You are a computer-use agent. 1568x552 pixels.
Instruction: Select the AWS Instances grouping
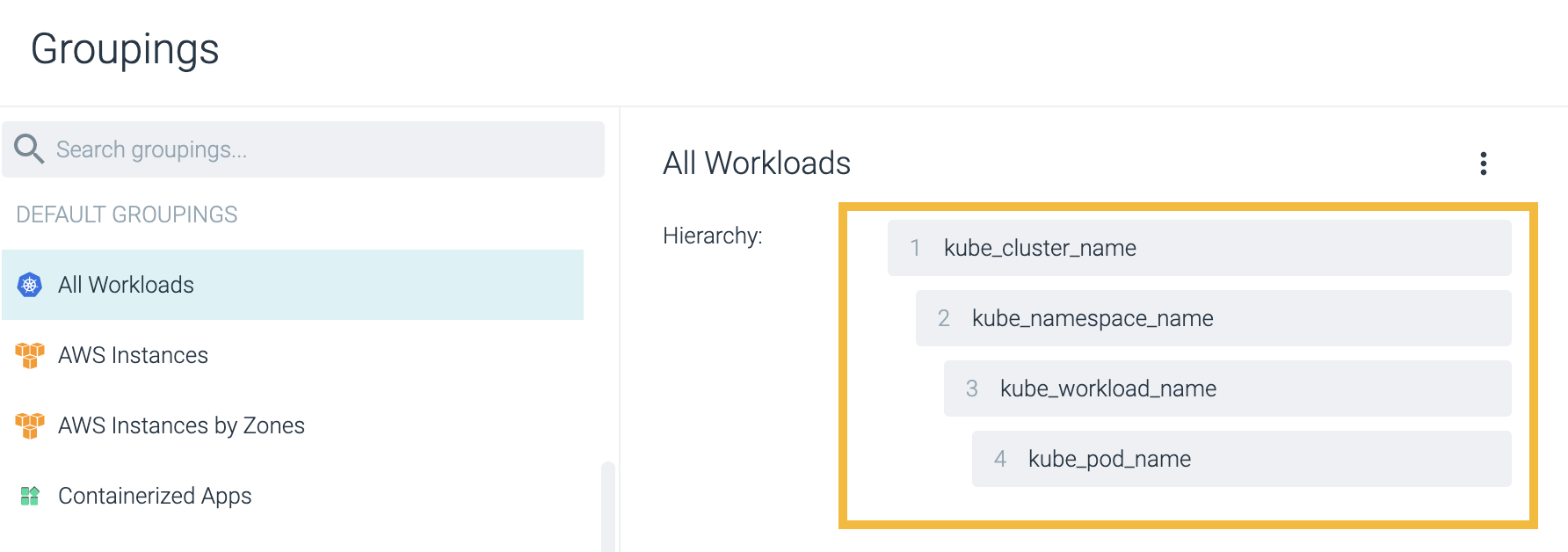pyautogui.click(x=293, y=355)
